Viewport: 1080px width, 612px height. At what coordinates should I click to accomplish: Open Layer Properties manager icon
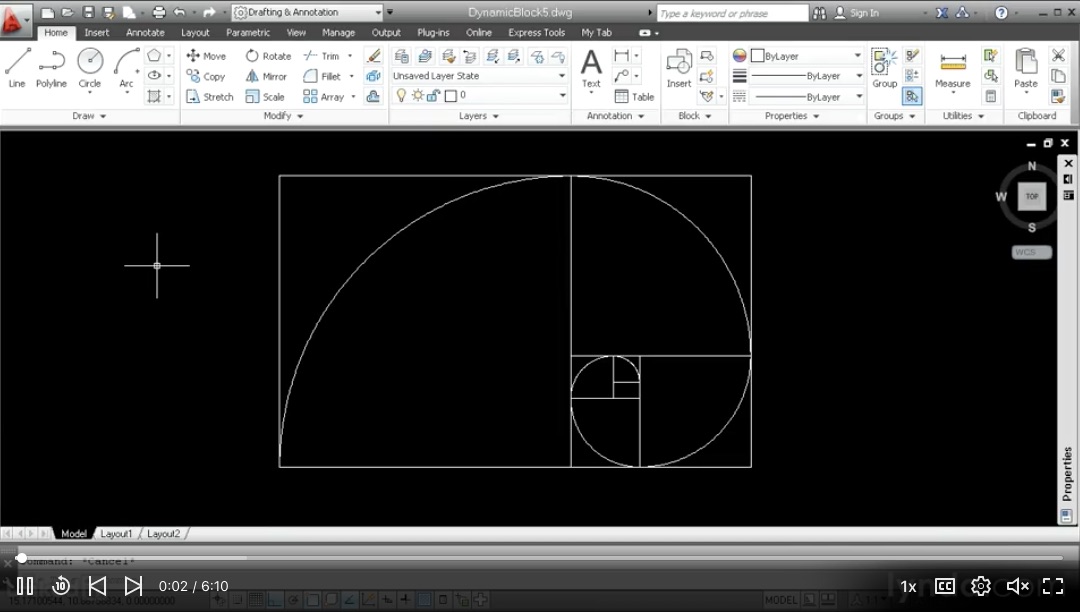pyautogui.click(x=402, y=56)
